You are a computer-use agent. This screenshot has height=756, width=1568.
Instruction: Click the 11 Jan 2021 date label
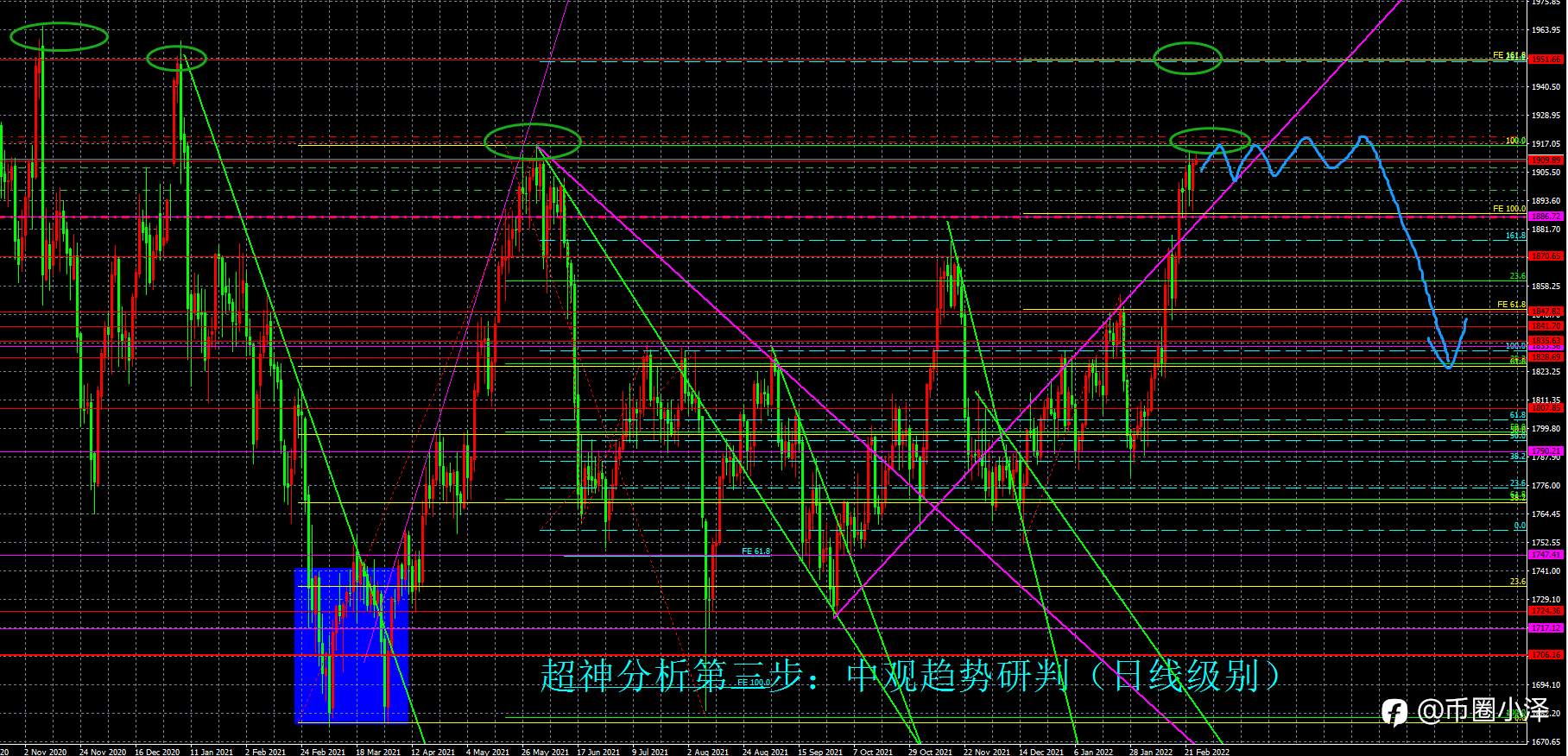(x=212, y=752)
